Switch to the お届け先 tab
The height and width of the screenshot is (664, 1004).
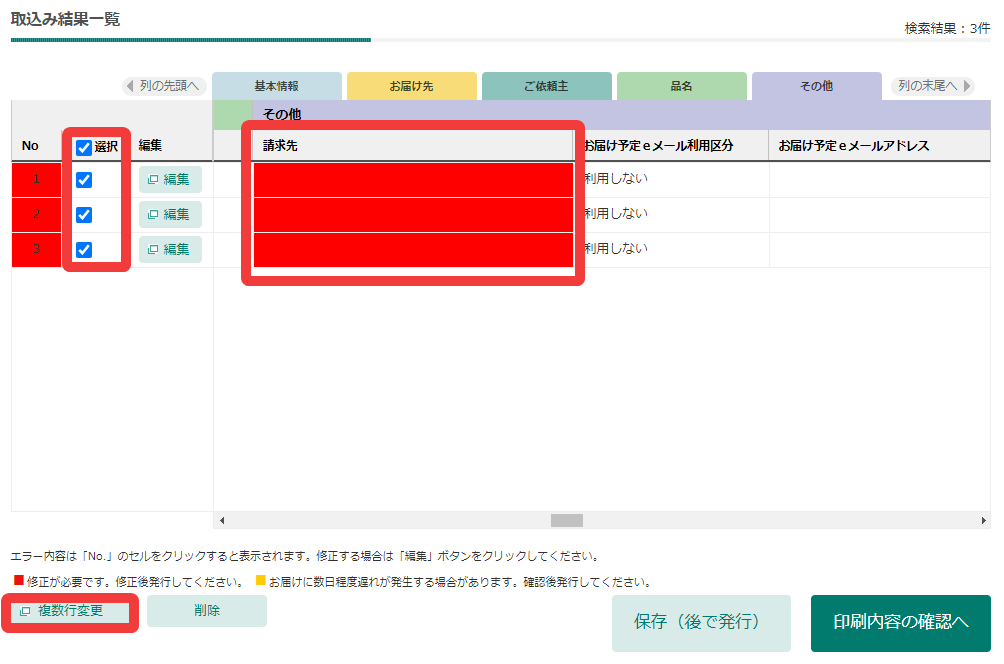coord(412,86)
